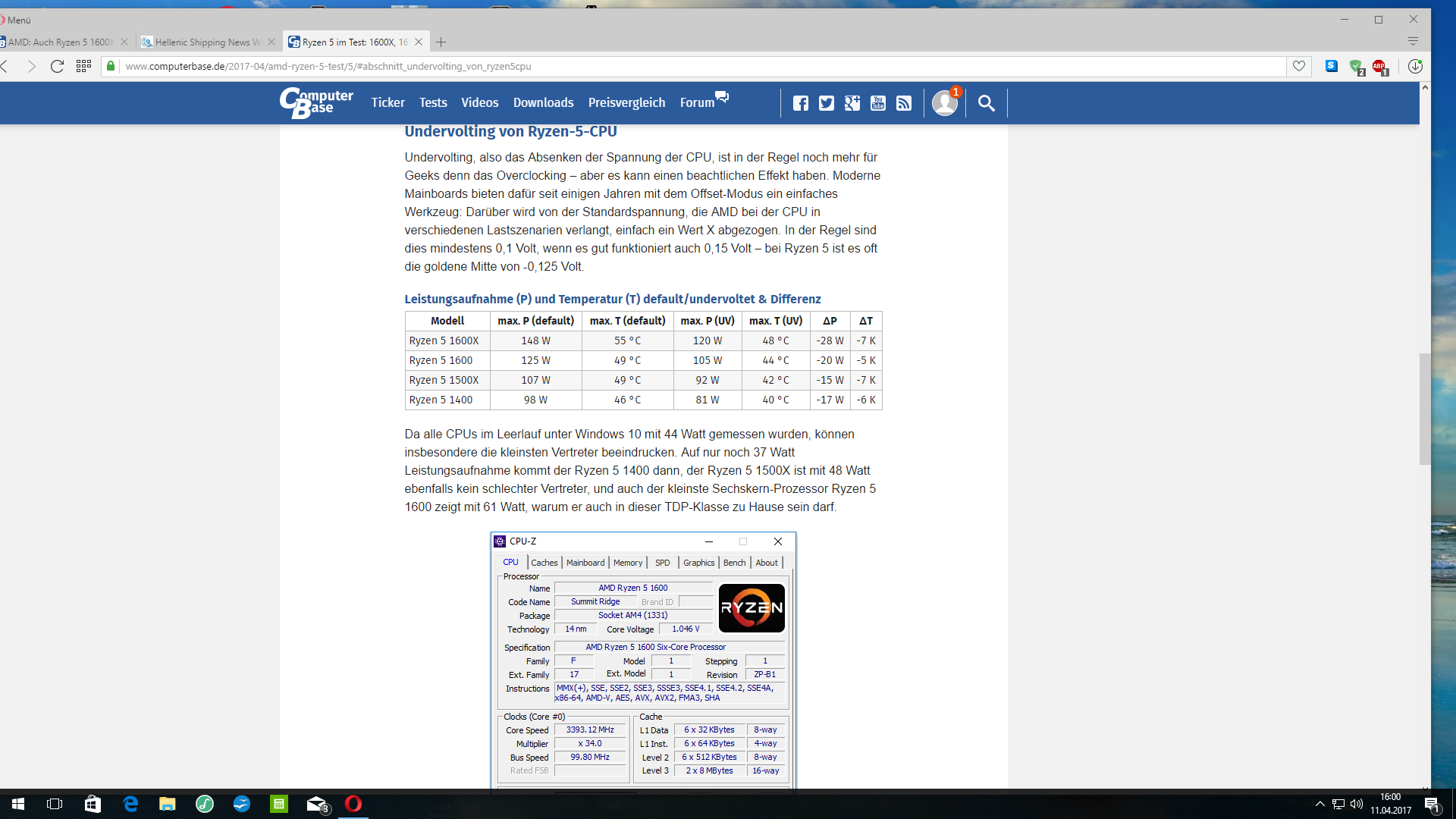The image size is (1456, 819).
Task: Click the Adblock extension icon
Action: 1379,67
